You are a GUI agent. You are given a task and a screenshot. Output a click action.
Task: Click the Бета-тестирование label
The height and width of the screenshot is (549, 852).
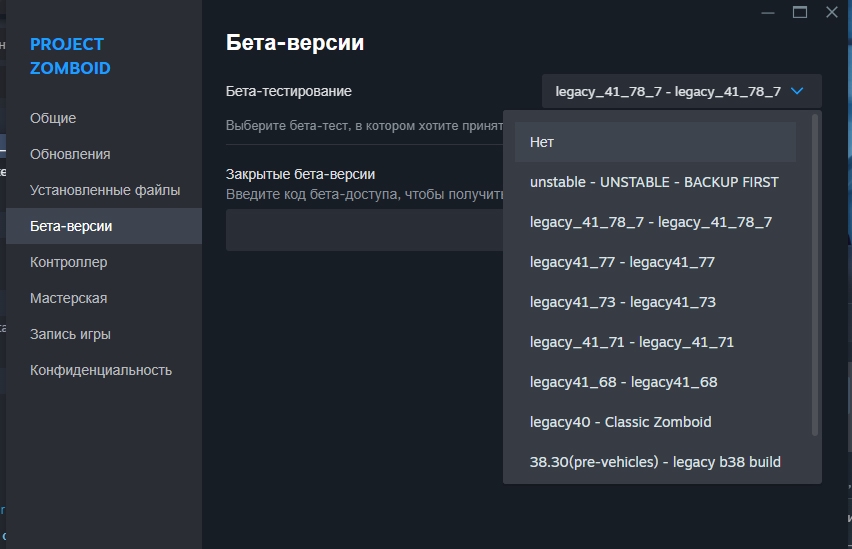[x=289, y=91]
